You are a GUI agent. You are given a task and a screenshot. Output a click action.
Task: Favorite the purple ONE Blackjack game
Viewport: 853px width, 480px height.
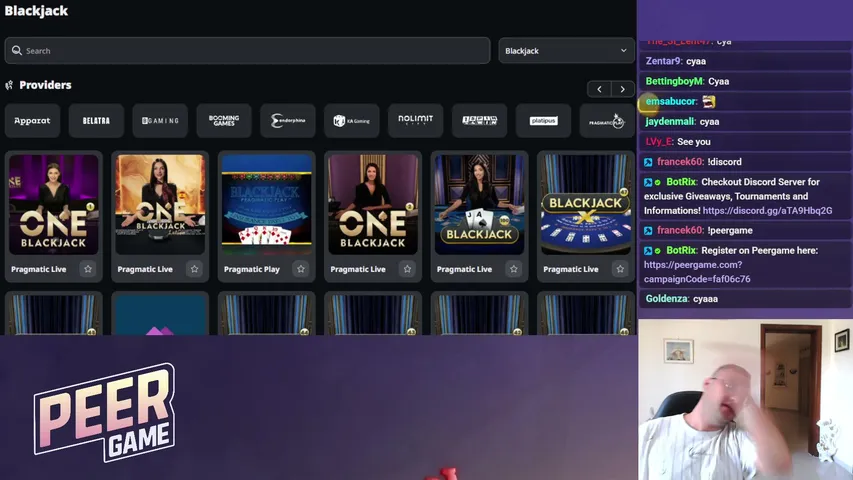pyautogui.click(x=88, y=269)
